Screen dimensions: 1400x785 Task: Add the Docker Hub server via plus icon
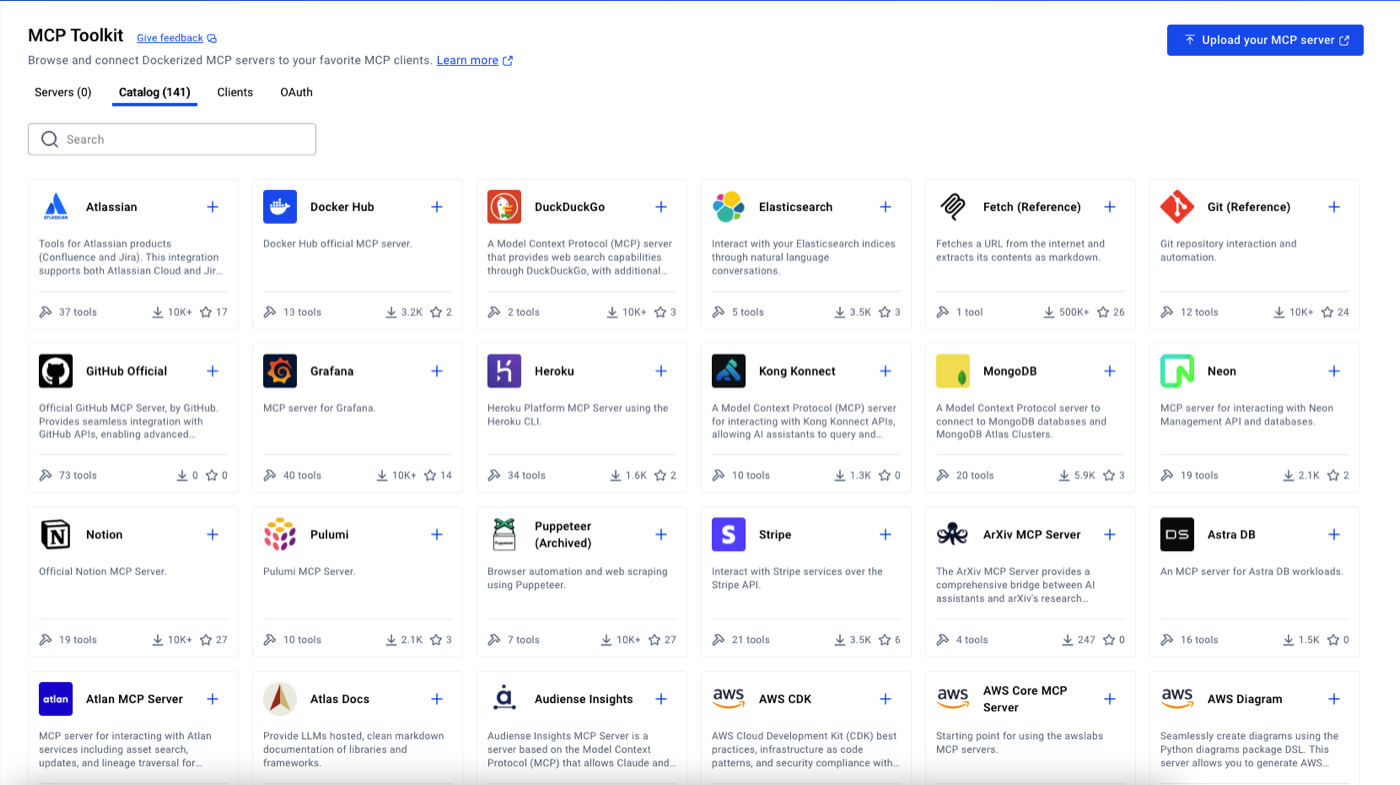click(437, 207)
